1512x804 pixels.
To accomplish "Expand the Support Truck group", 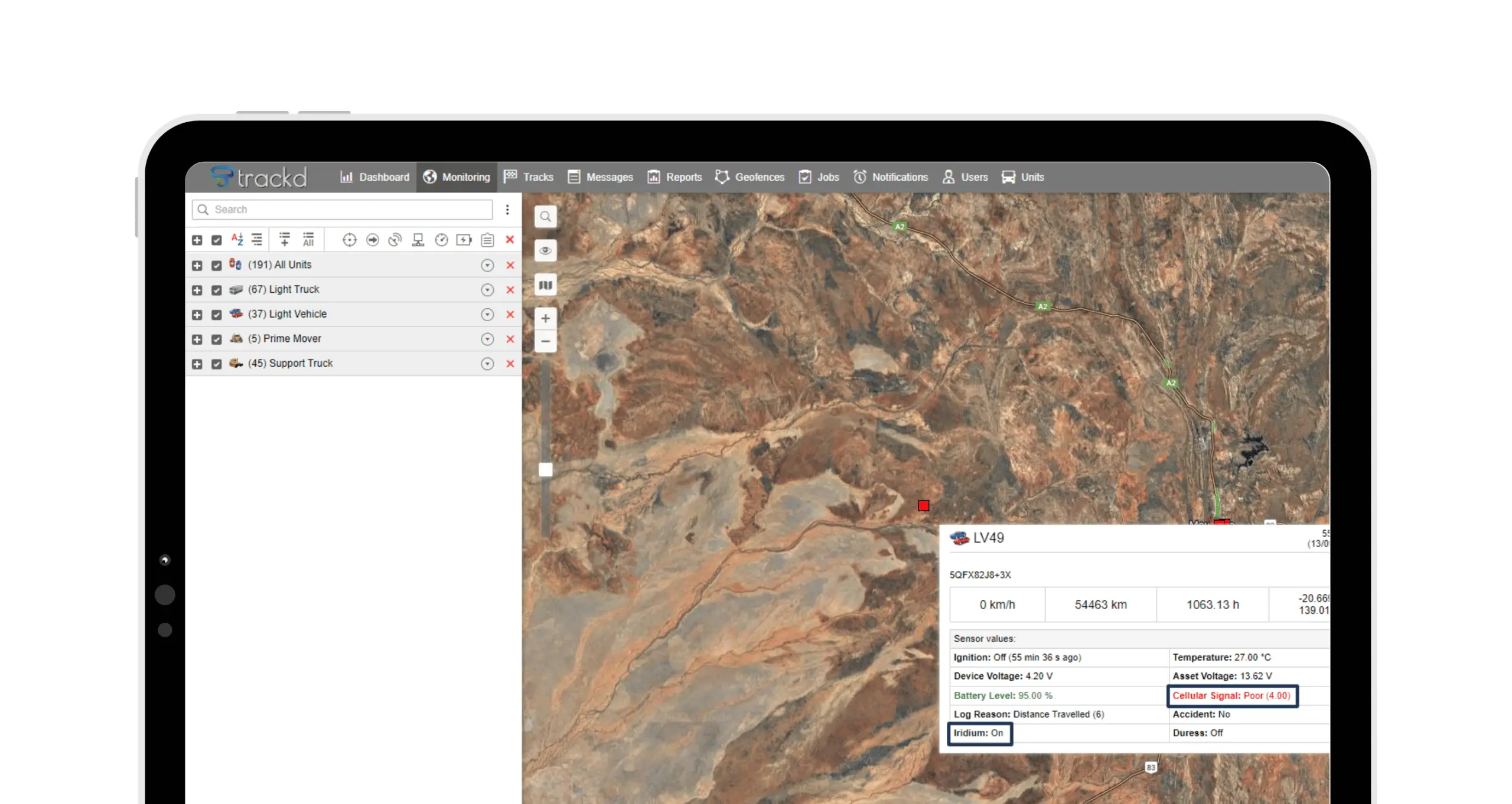I will pyautogui.click(x=197, y=364).
